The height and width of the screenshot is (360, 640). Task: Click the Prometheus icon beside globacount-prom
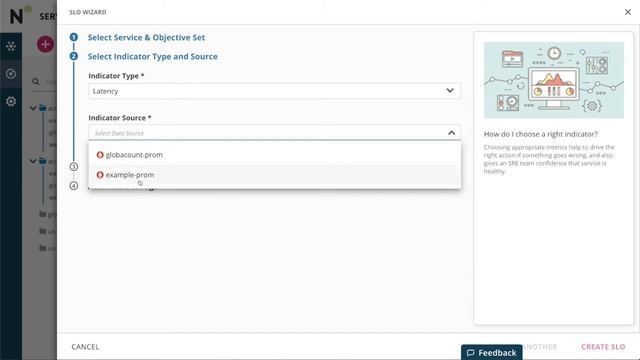click(100, 155)
